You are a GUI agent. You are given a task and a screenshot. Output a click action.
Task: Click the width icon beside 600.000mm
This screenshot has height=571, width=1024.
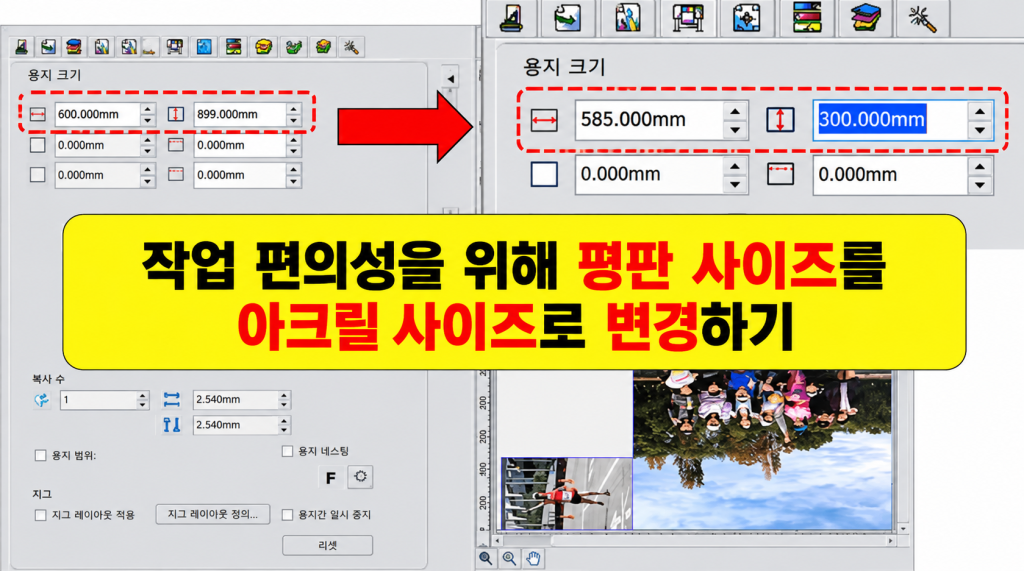(x=38, y=114)
